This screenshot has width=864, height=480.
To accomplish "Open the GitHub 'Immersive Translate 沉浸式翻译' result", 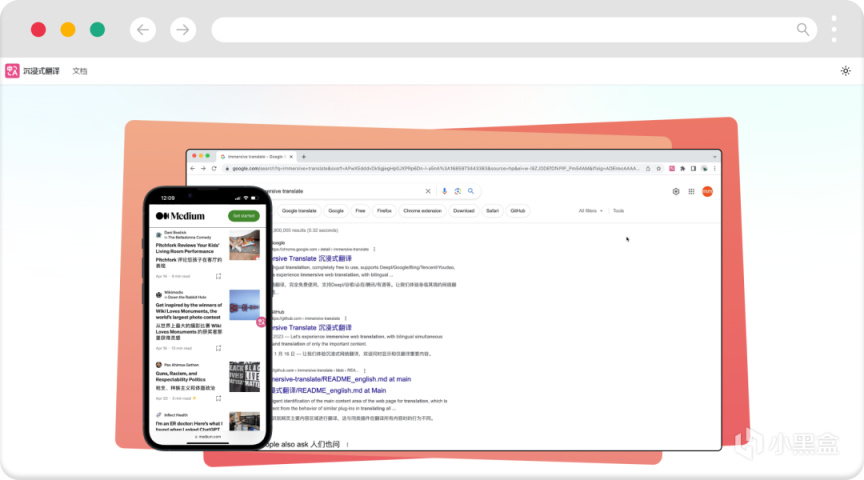I will point(312,327).
